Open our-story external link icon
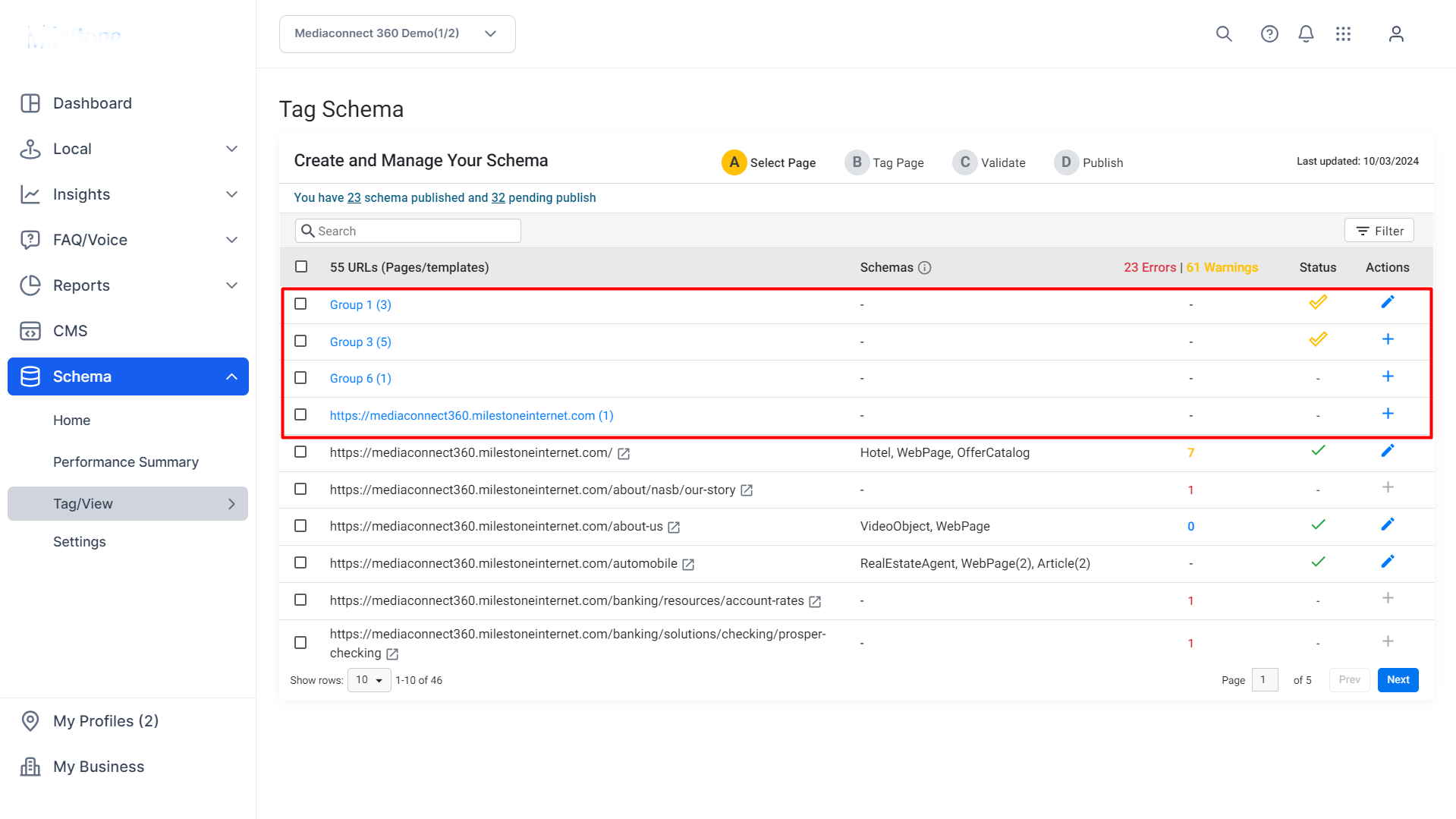1456x819 pixels. (x=747, y=491)
